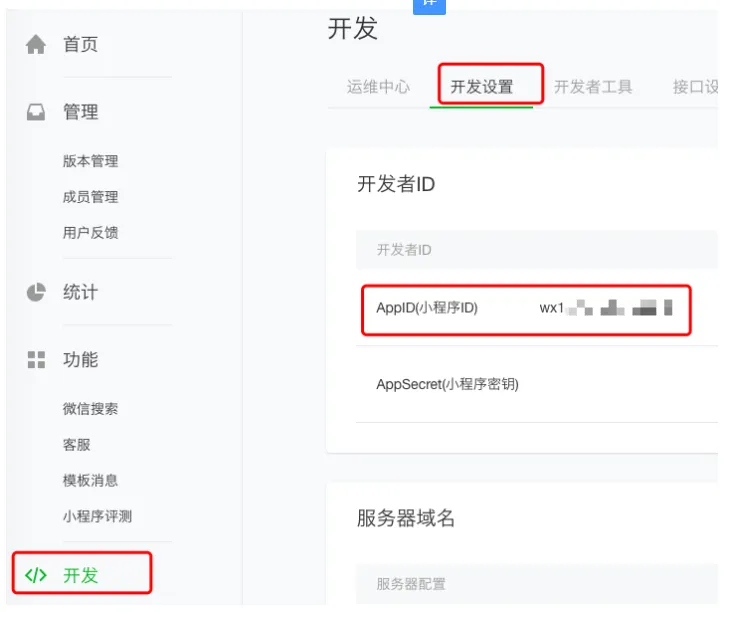This screenshot has width=742, height=634.
Task: Open 版本管理 under 管理
Action: click(90, 161)
